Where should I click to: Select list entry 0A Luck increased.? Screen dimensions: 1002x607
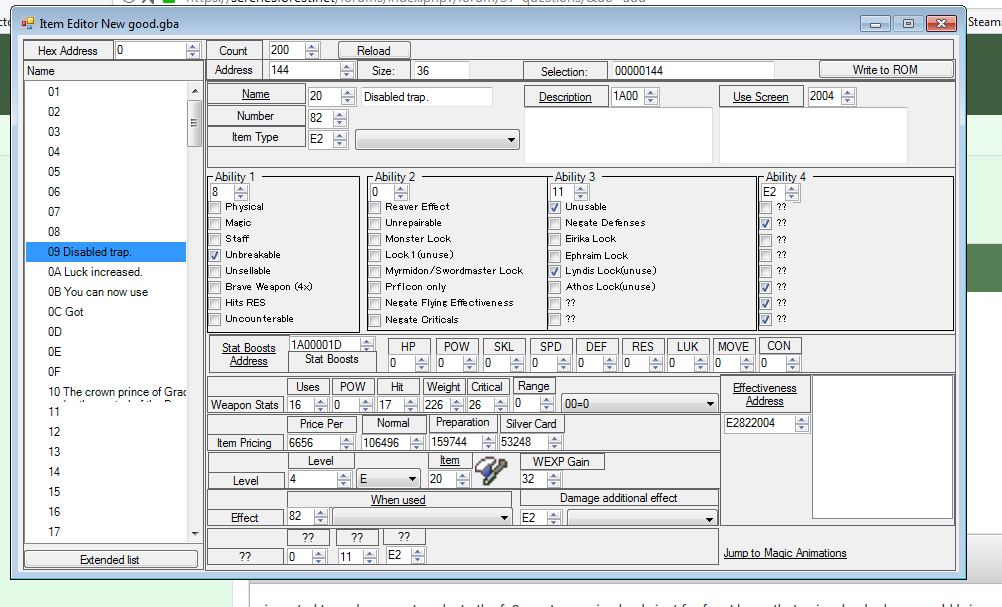(x=95, y=272)
